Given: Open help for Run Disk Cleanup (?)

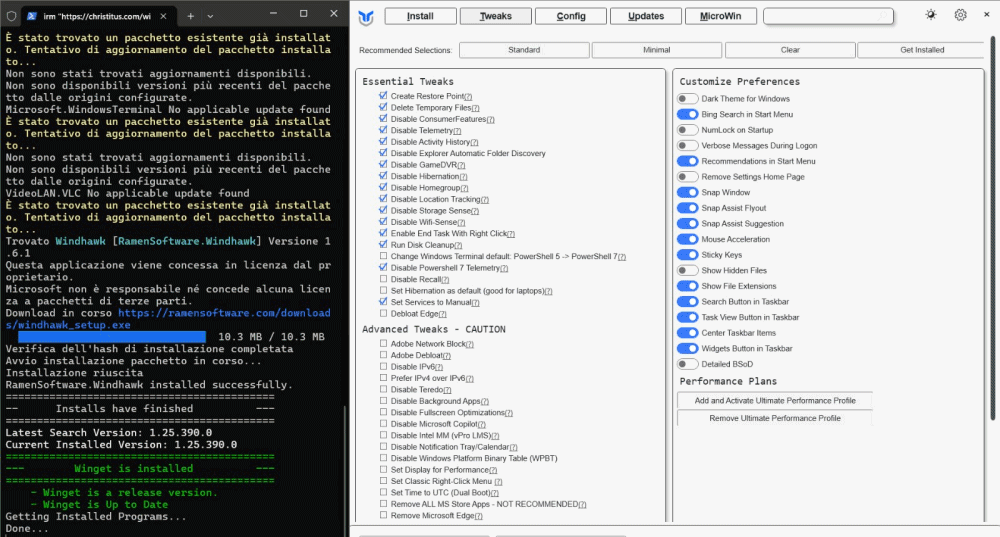Looking at the screenshot, I should [458, 245].
